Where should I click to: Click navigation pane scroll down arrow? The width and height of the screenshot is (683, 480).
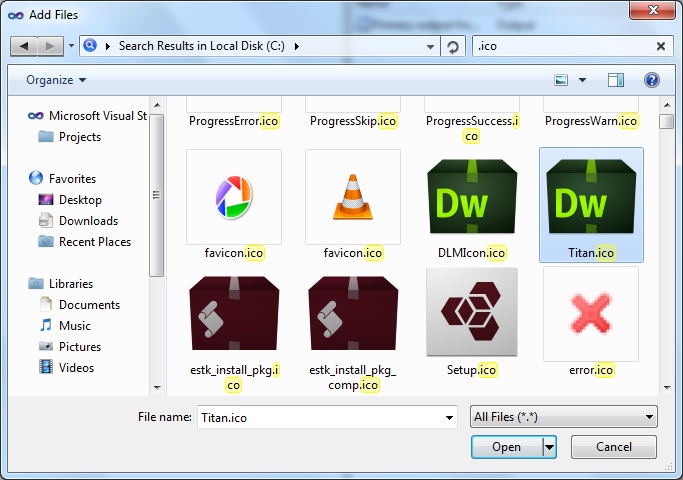coord(157,387)
